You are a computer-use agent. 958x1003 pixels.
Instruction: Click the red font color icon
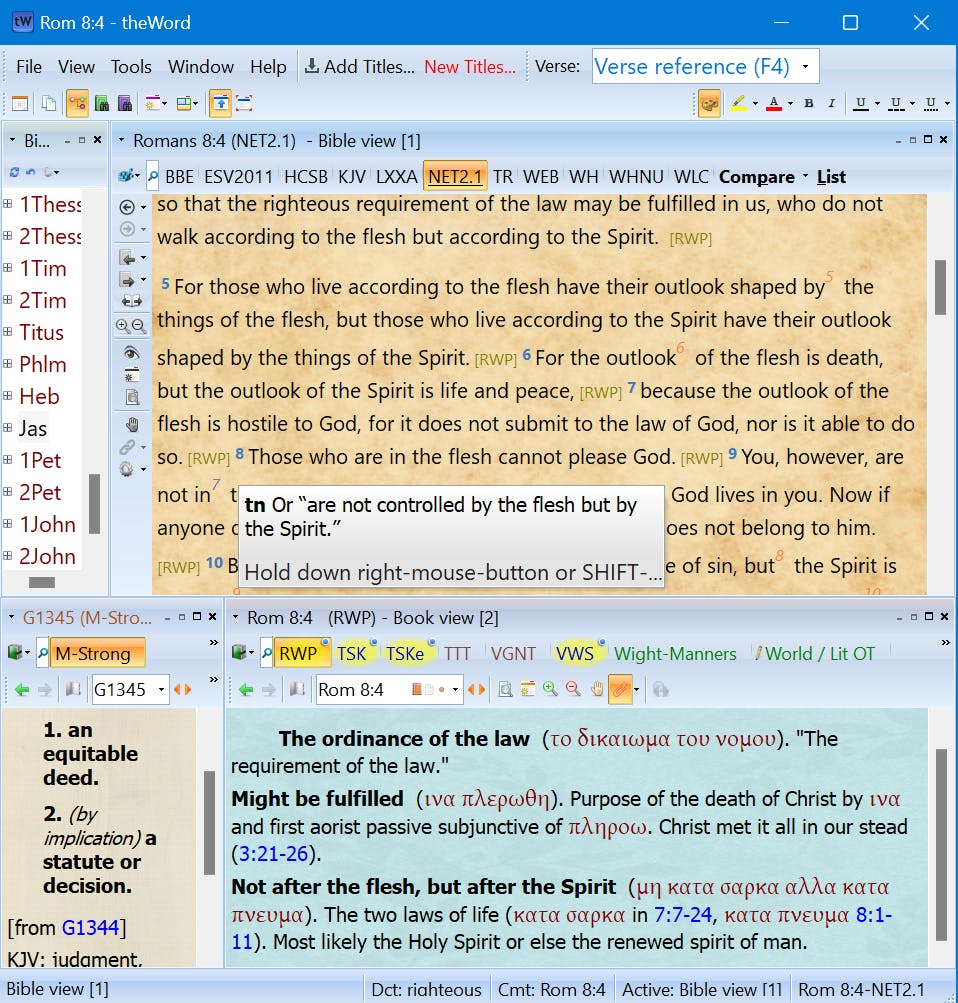point(773,103)
